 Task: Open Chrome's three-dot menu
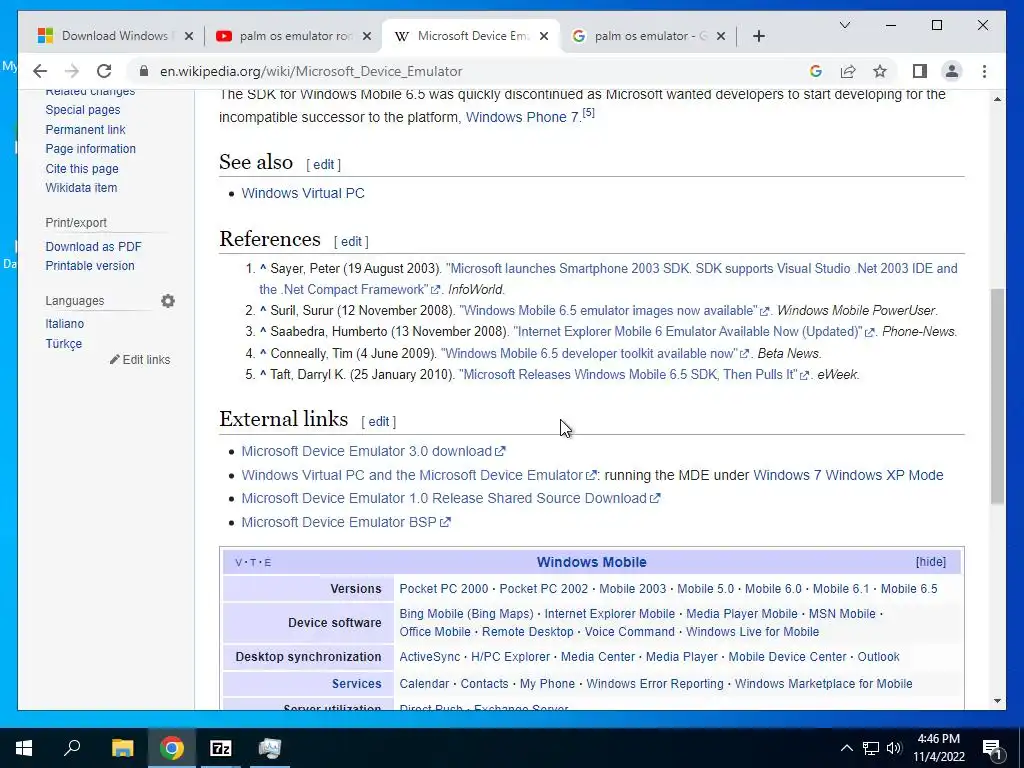[984, 71]
